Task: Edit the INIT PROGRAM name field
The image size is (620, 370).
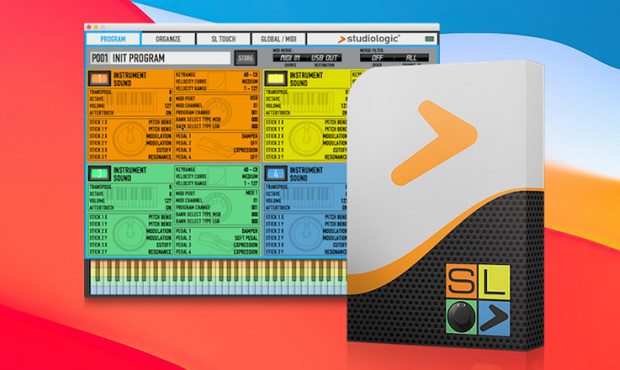Action: (170, 58)
